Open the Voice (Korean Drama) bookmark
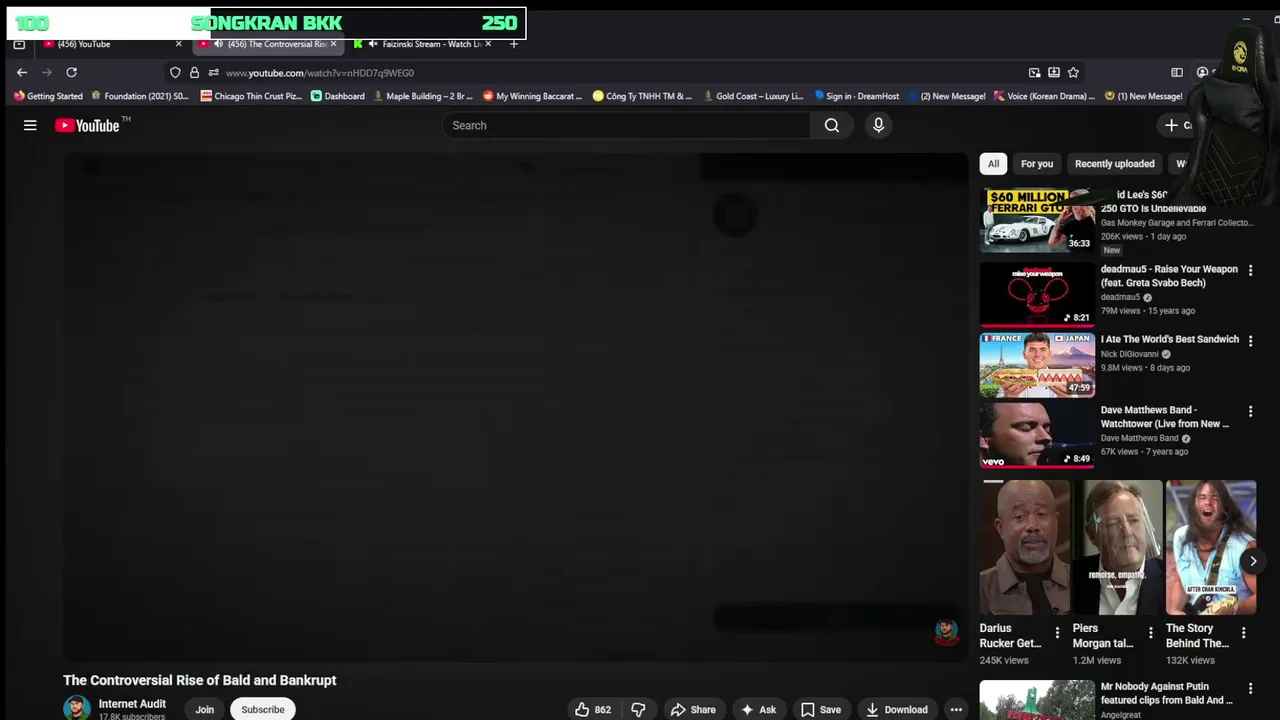1280x720 pixels. point(1043,96)
